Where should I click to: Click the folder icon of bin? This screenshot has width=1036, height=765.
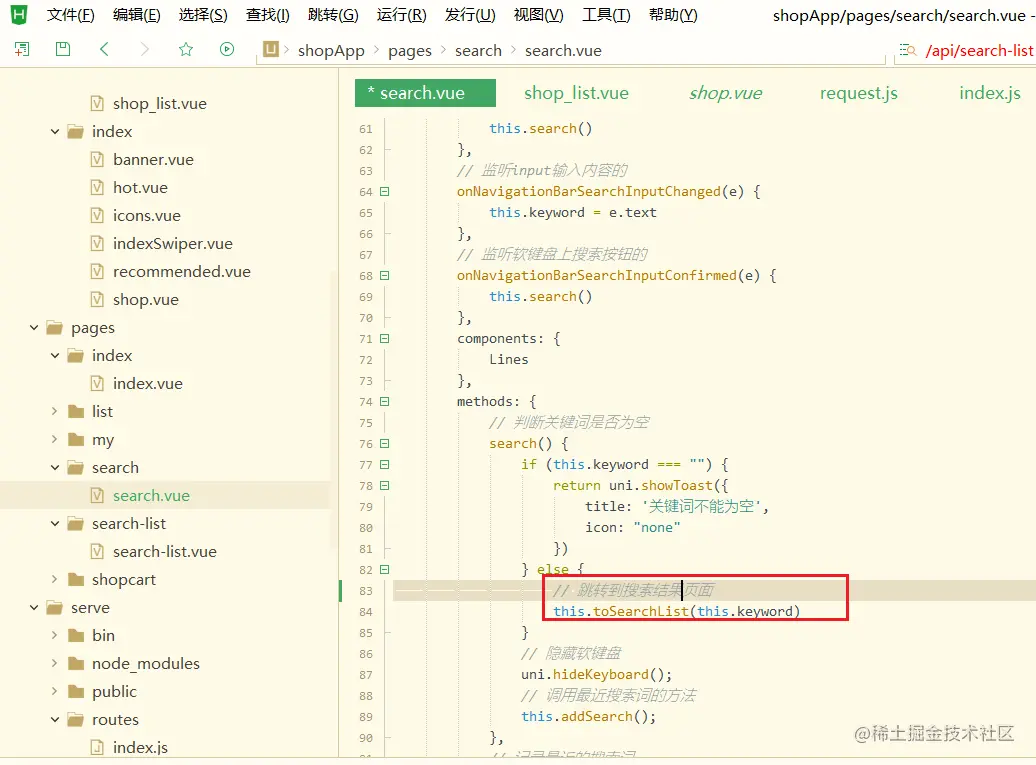(x=76, y=636)
